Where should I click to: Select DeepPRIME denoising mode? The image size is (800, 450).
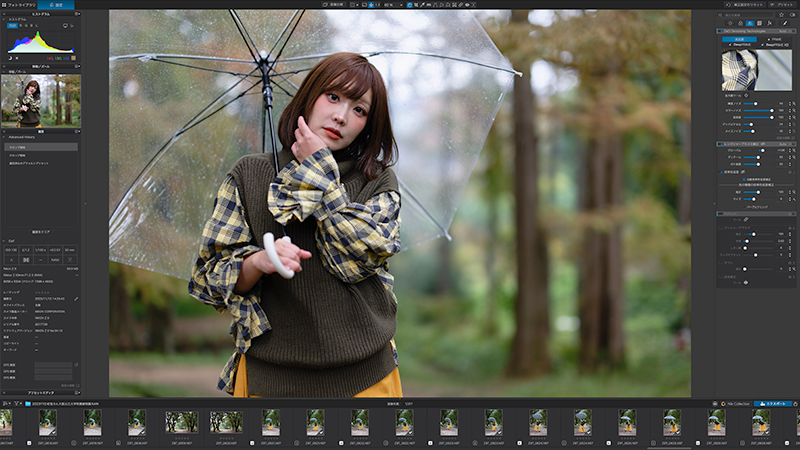[740, 45]
